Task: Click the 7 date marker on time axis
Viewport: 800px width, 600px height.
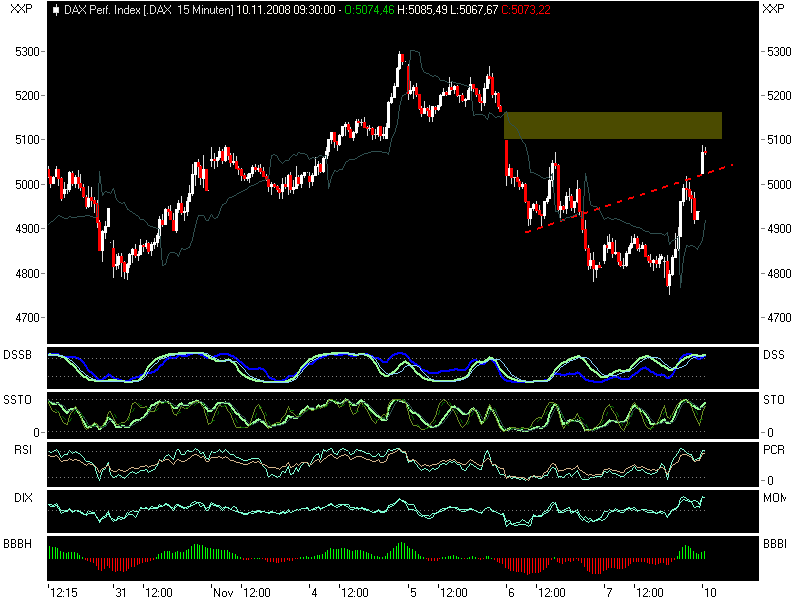Action: coord(609,592)
